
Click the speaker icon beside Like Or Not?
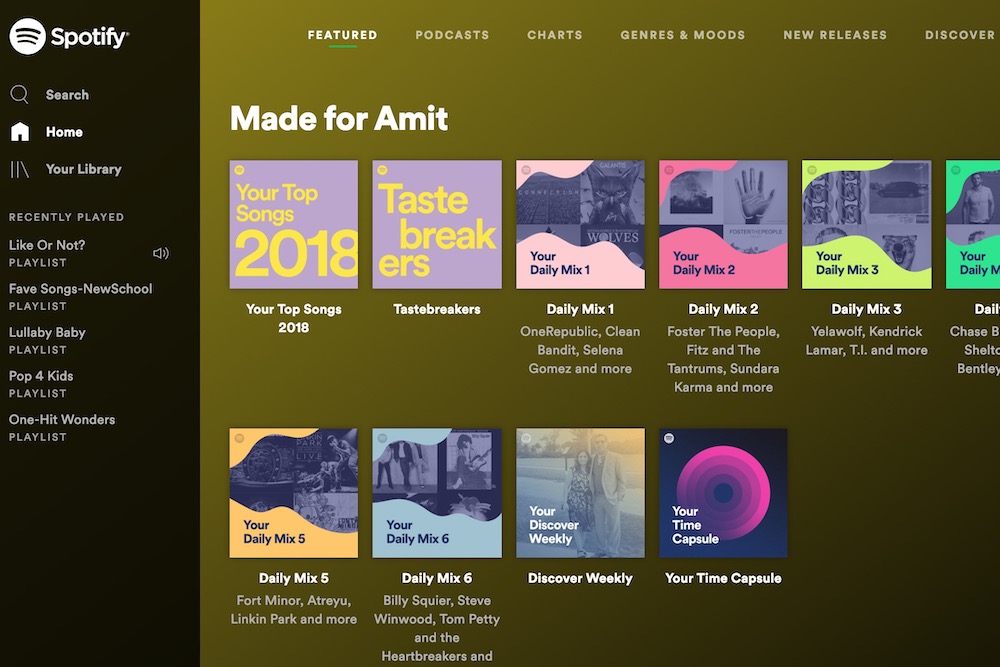(x=161, y=253)
